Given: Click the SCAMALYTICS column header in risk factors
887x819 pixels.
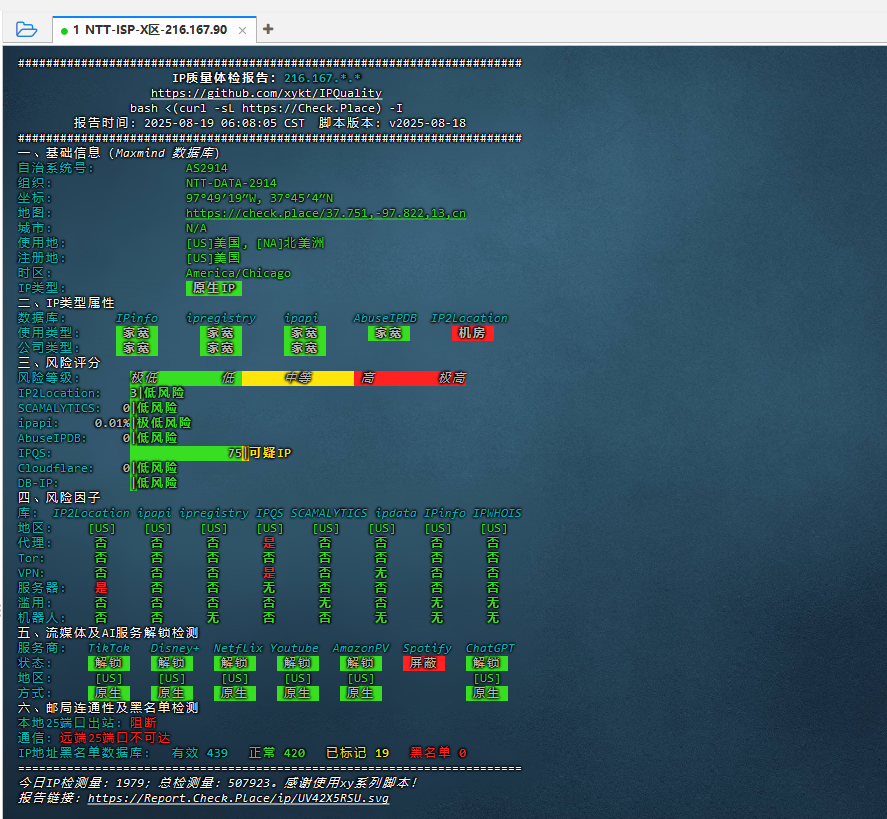Looking at the screenshot, I should [329, 513].
